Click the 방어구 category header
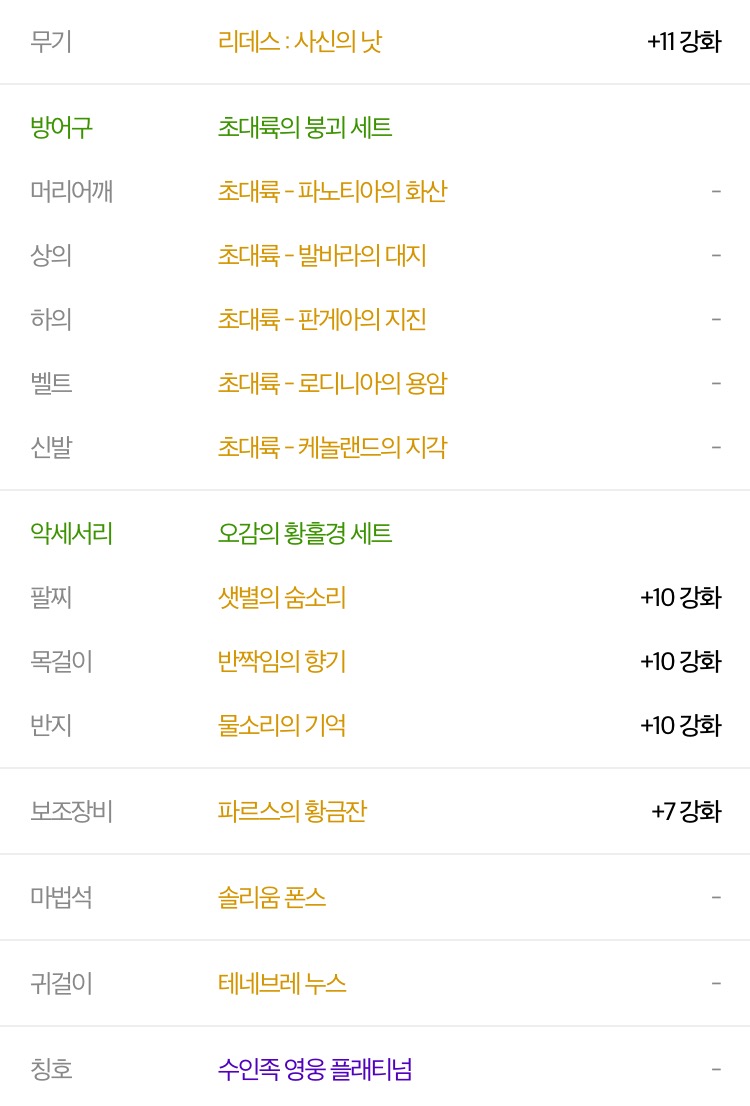The height and width of the screenshot is (1106, 750). [x=61, y=127]
